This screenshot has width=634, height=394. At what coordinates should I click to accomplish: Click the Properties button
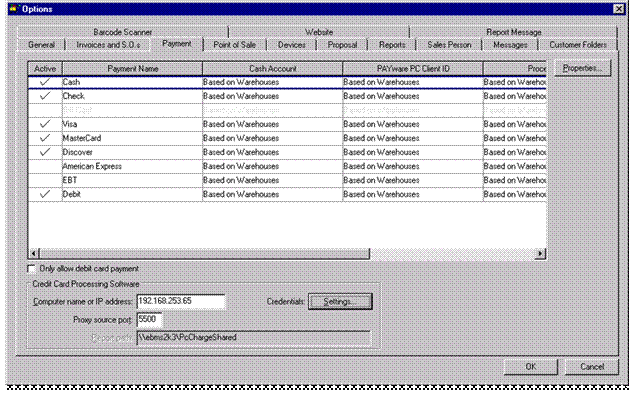coord(582,68)
